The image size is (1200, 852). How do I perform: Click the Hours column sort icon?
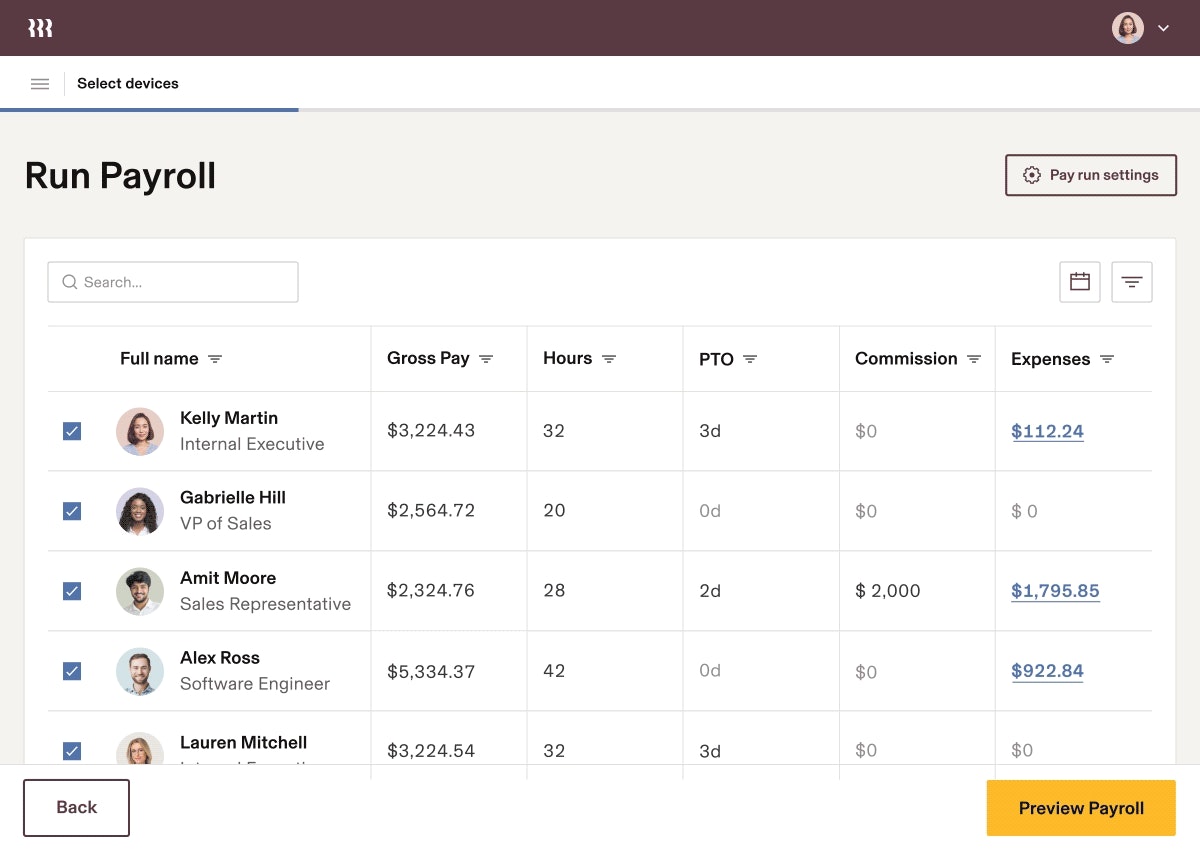(609, 359)
